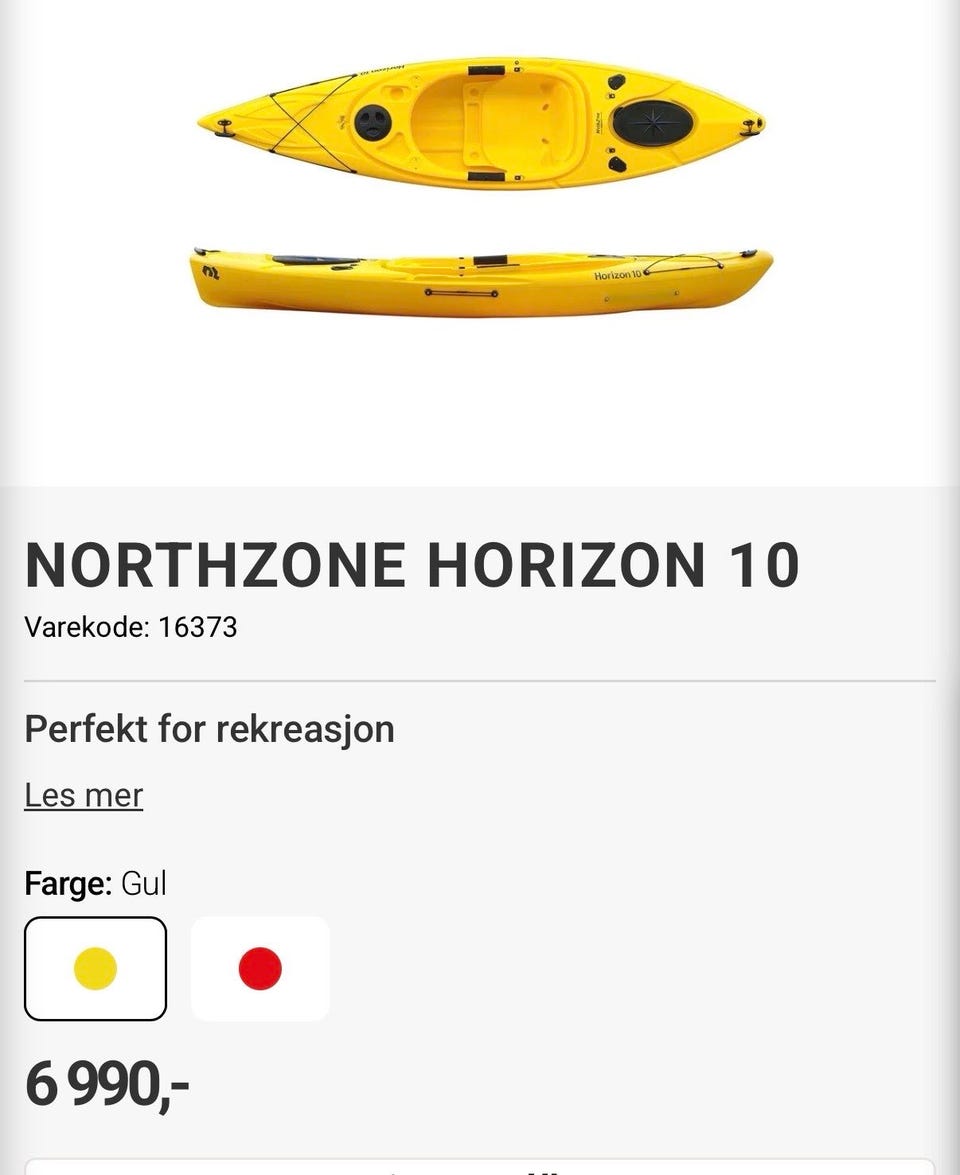960x1175 pixels.
Task: Click the top-view yellow kayak image
Action: click(481, 122)
